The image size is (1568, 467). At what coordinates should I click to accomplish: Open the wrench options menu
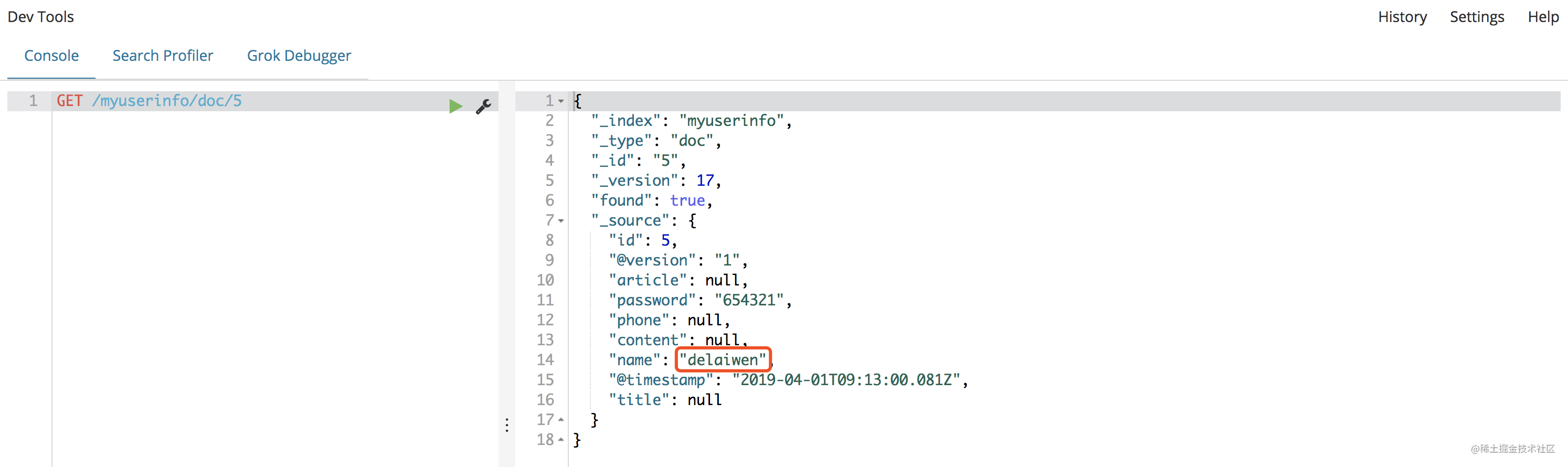[483, 107]
